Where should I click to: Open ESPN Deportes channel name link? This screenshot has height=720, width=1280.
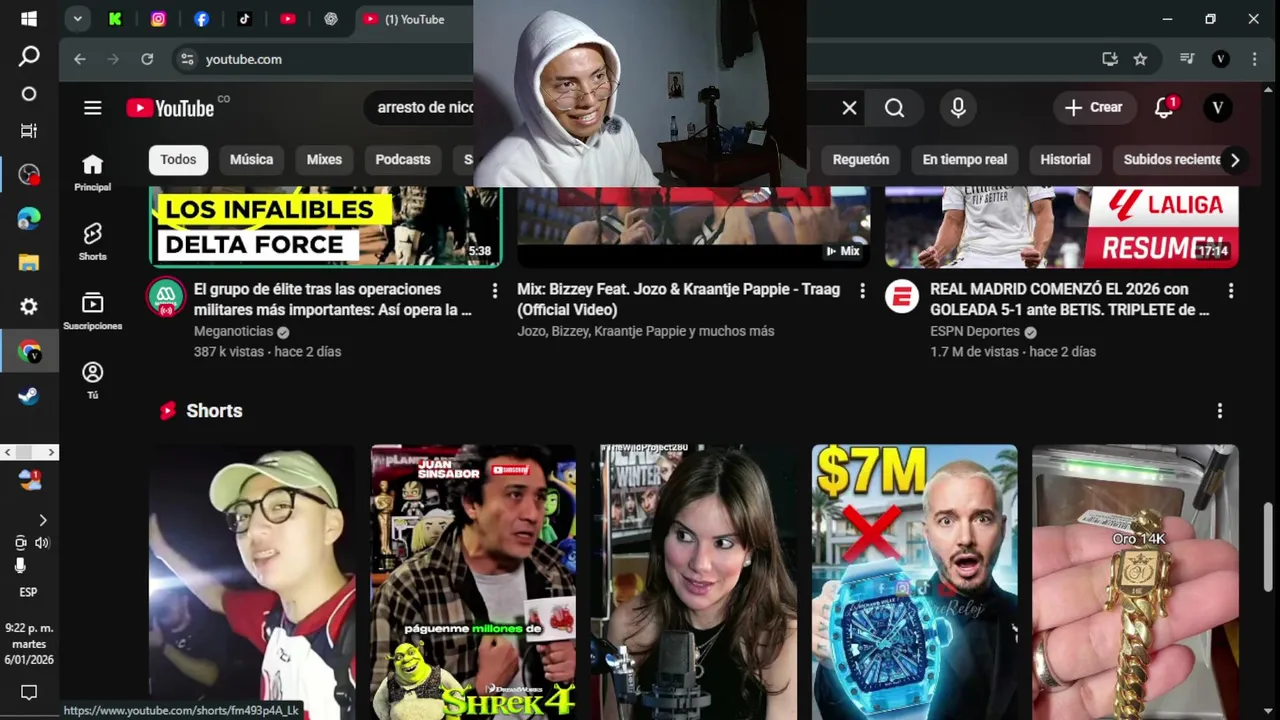tap(975, 331)
